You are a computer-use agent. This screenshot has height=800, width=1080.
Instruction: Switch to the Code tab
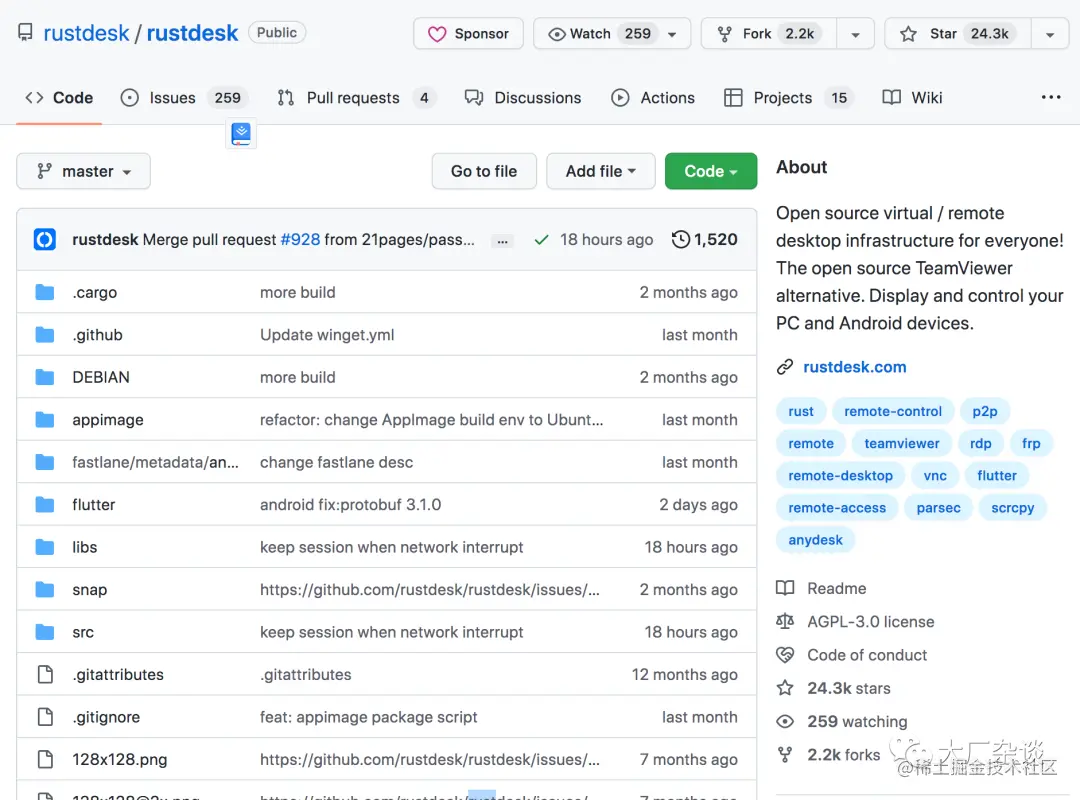pos(59,98)
